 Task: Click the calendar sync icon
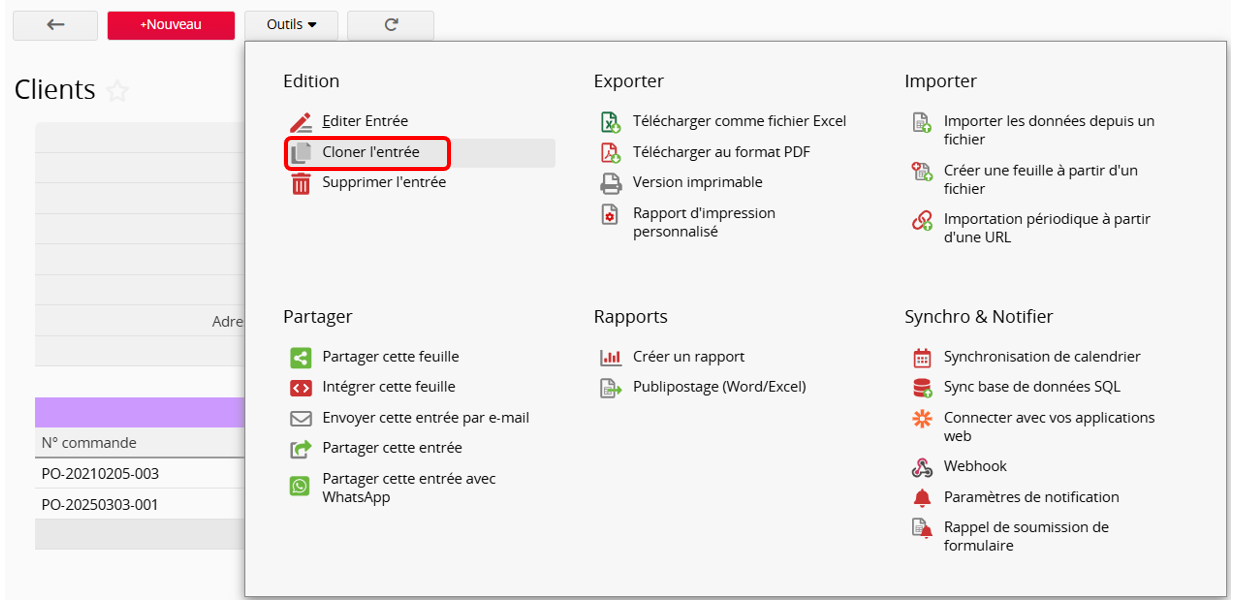pyautogui.click(x=921, y=357)
